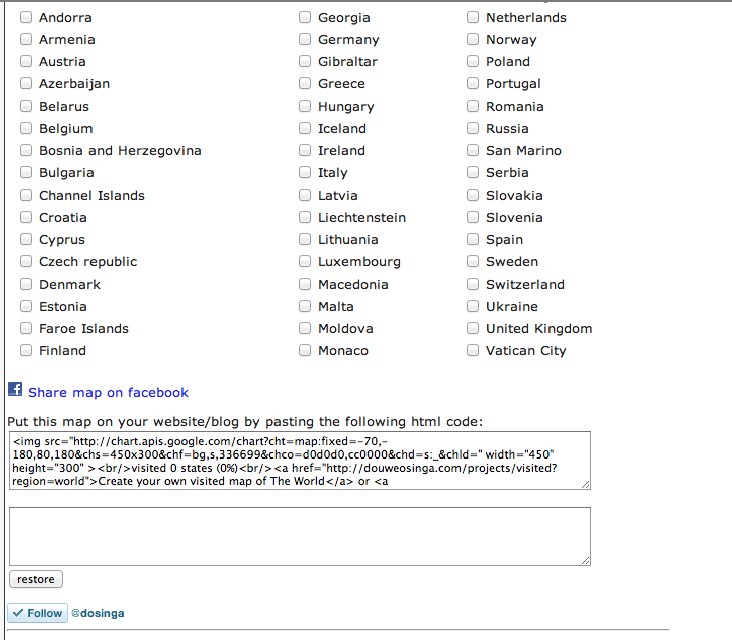Toggle the Switzerland checkbox

[473, 284]
